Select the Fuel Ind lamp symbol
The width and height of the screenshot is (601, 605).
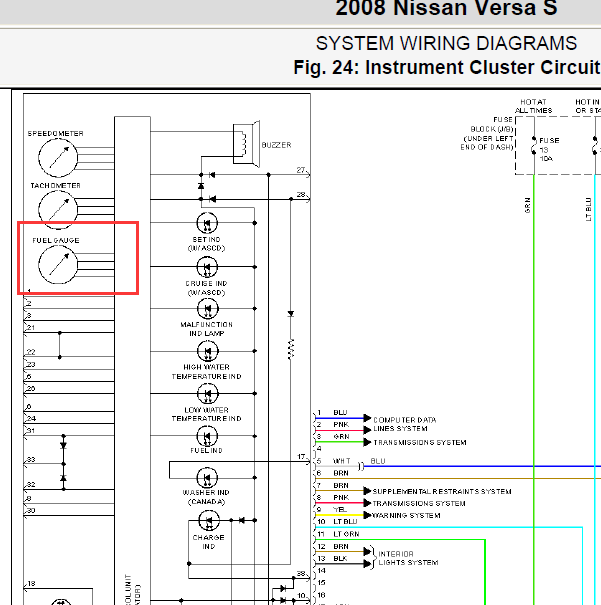[x=207, y=436]
